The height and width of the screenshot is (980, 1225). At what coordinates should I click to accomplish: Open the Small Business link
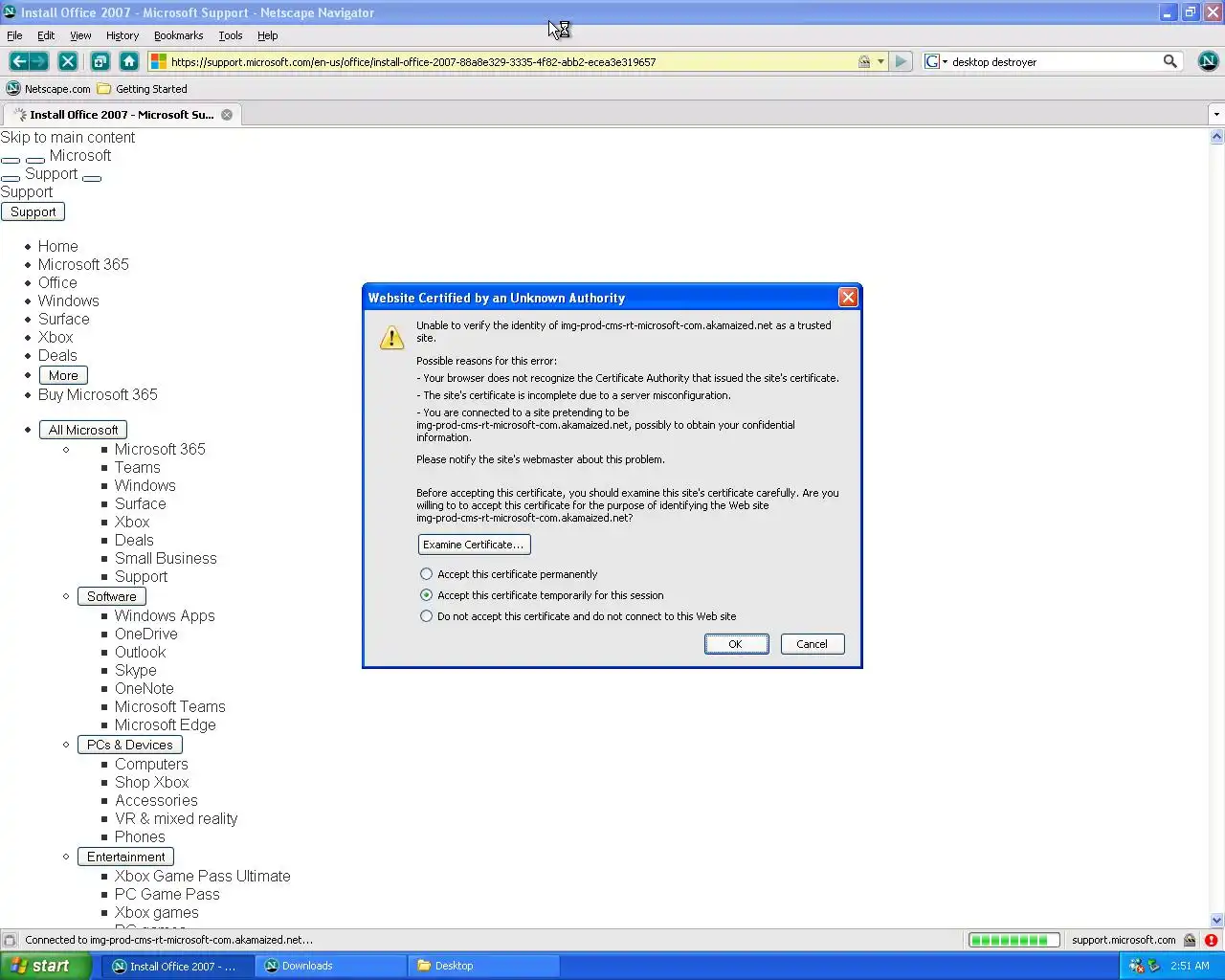coord(166,558)
